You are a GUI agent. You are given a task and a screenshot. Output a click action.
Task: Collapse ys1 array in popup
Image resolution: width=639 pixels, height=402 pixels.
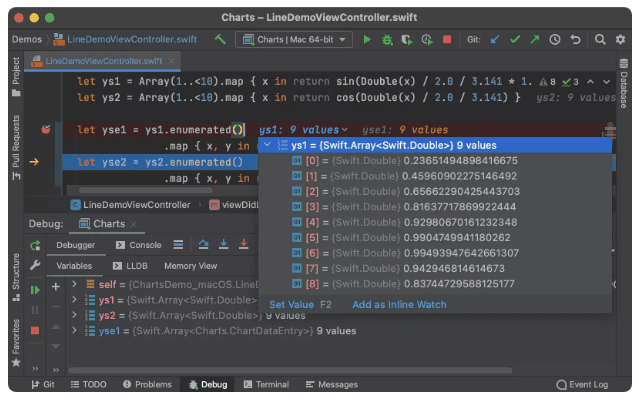pyautogui.click(x=267, y=145)
